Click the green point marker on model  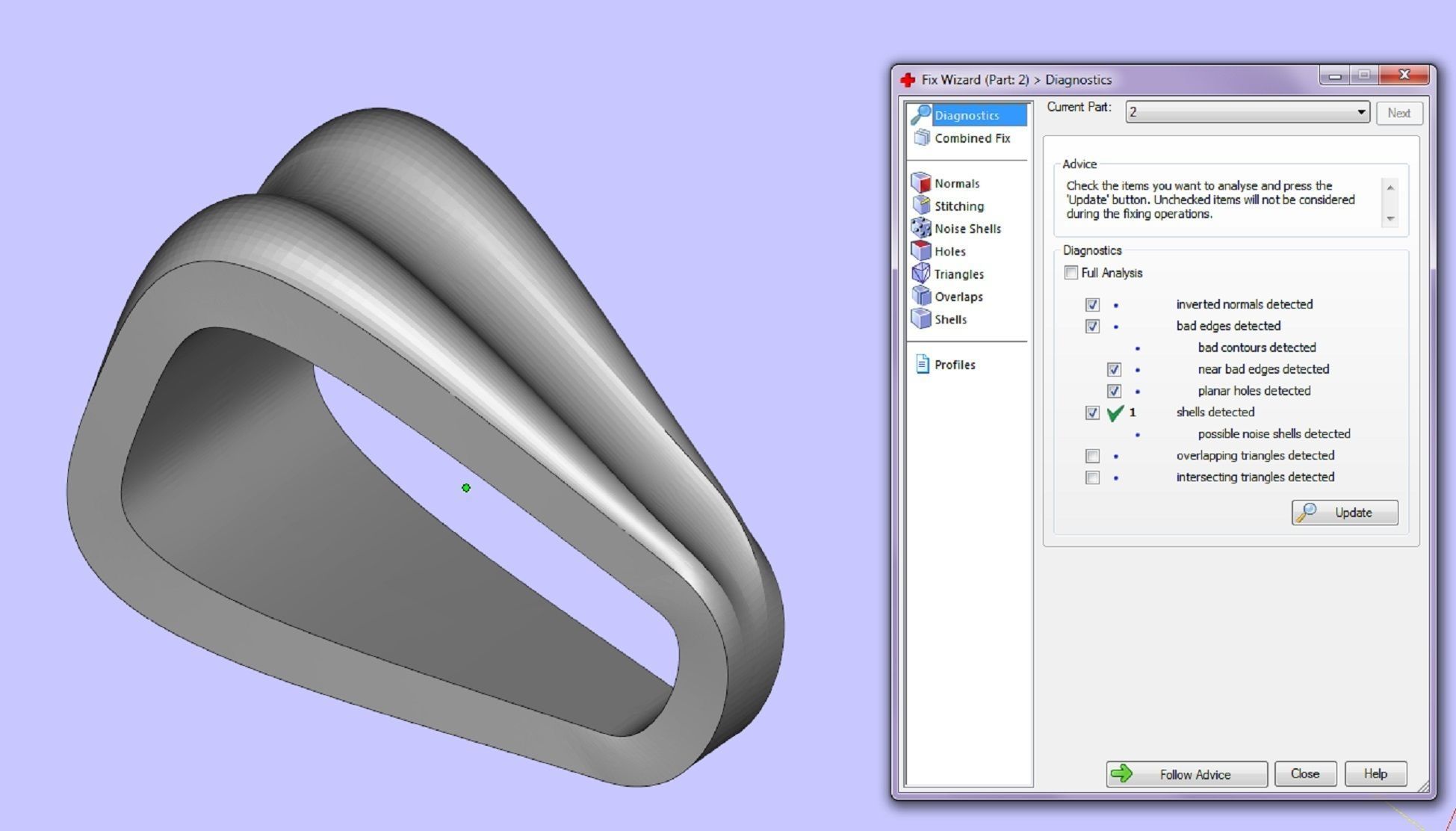pos(466,488)
